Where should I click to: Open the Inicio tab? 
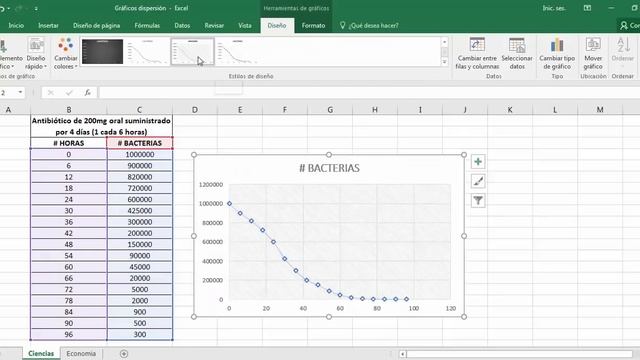[x=16, y=25]
